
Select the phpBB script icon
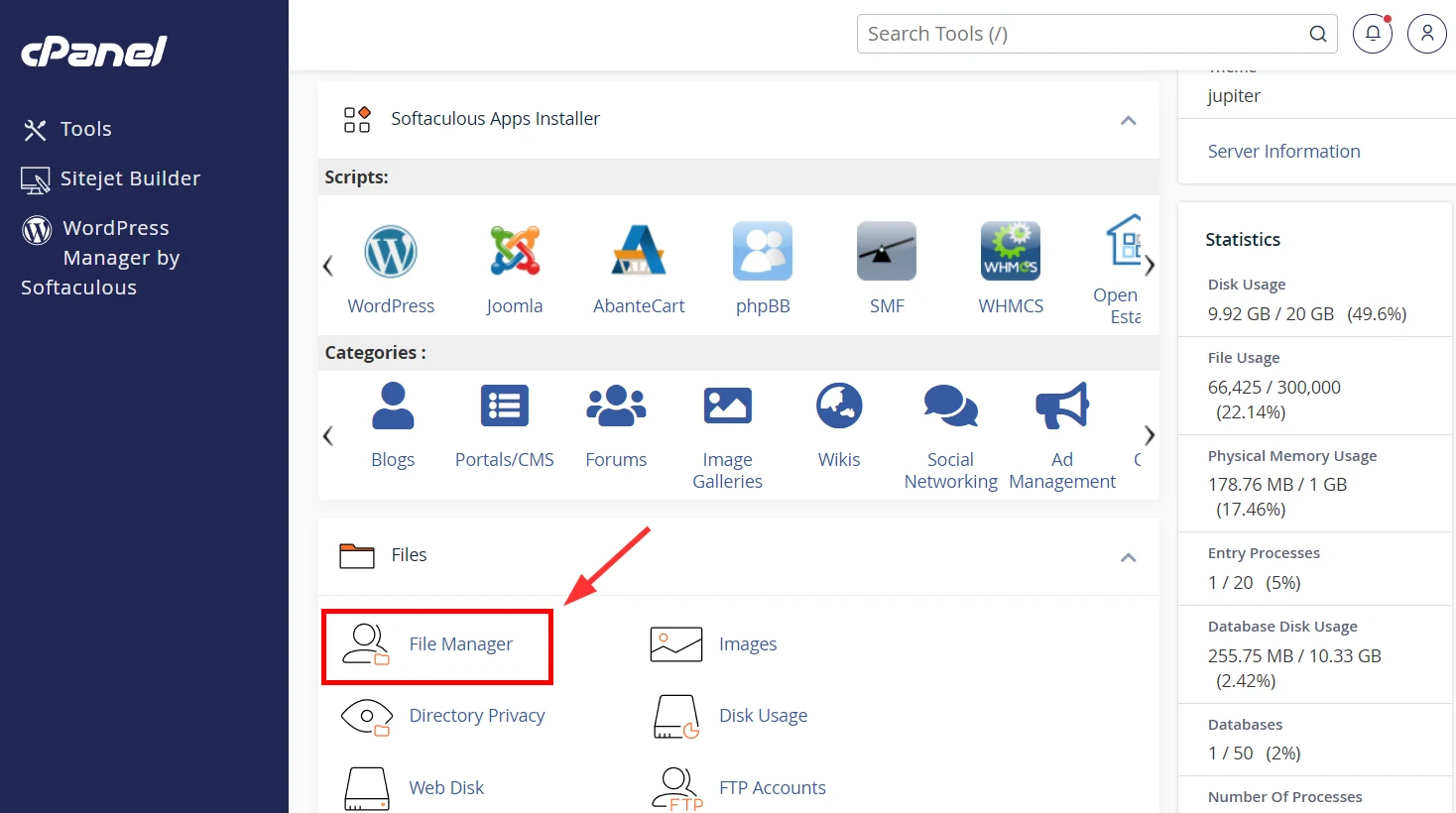point(763,251)
